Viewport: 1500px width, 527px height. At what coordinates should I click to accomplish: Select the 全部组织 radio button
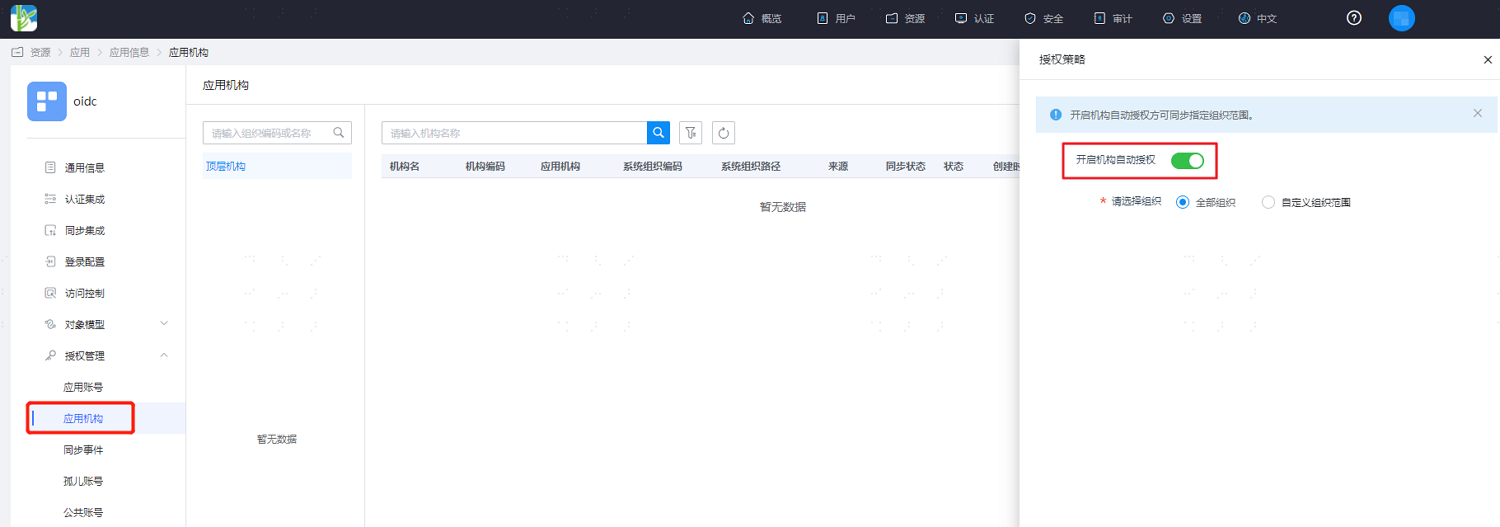click(x=1183, y=202)
